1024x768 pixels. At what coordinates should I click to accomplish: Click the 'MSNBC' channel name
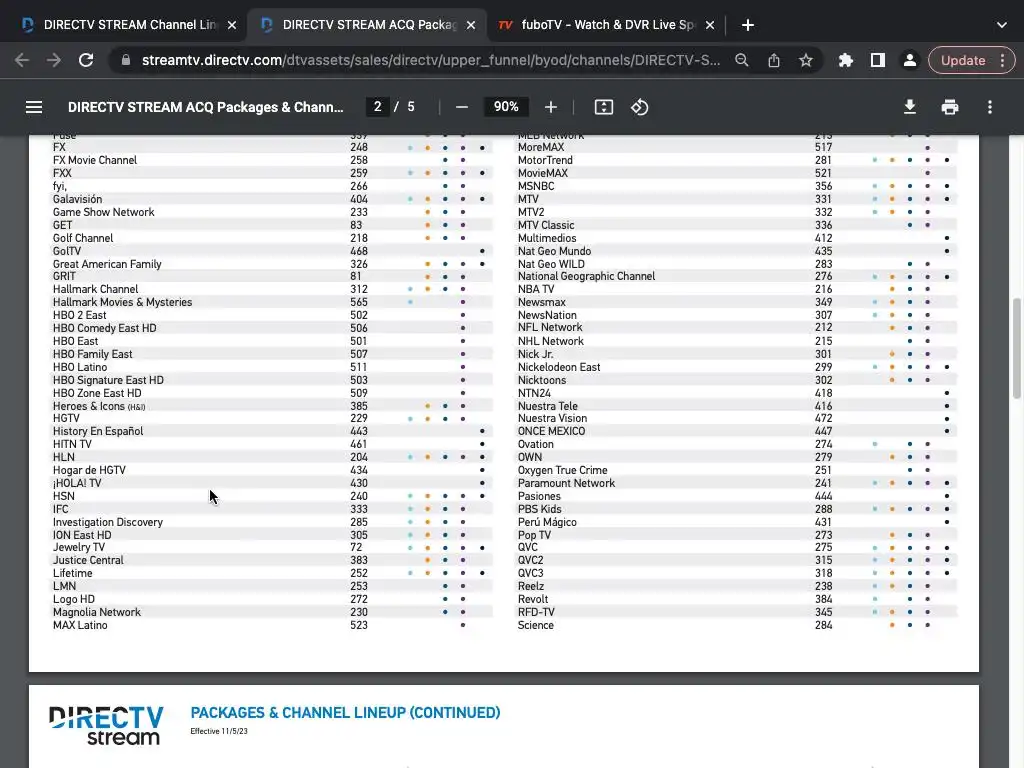click(536, 186)
